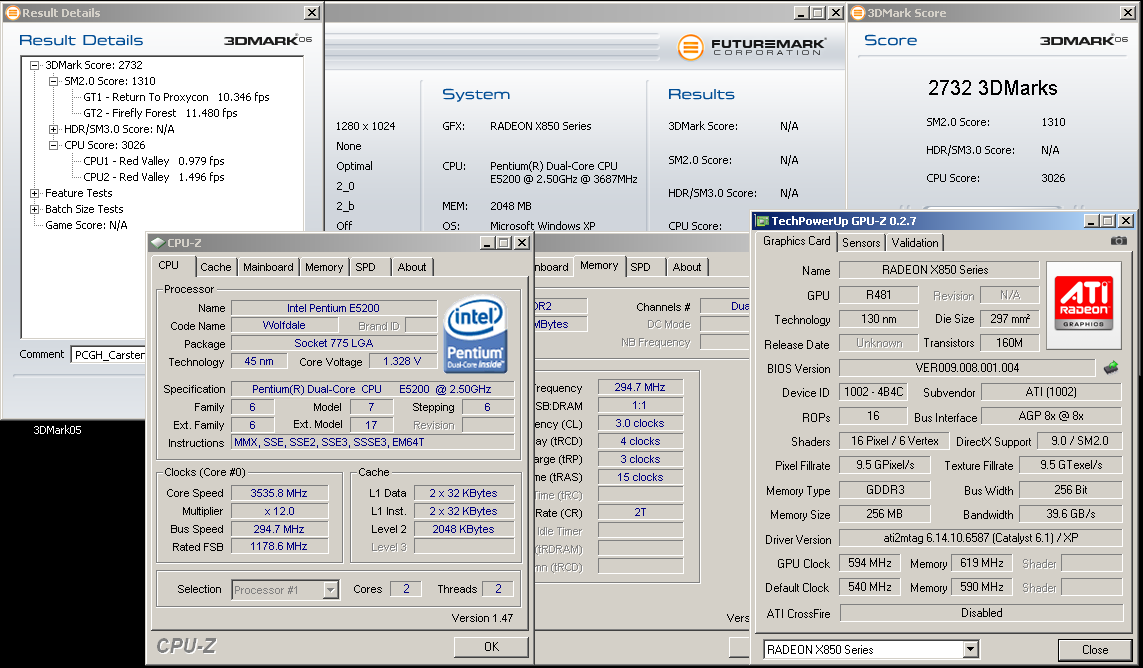Click the Multiplier value x 12.0
Image resolution: width=1143 pixels, height=668 pixels.
coord(279,511)
